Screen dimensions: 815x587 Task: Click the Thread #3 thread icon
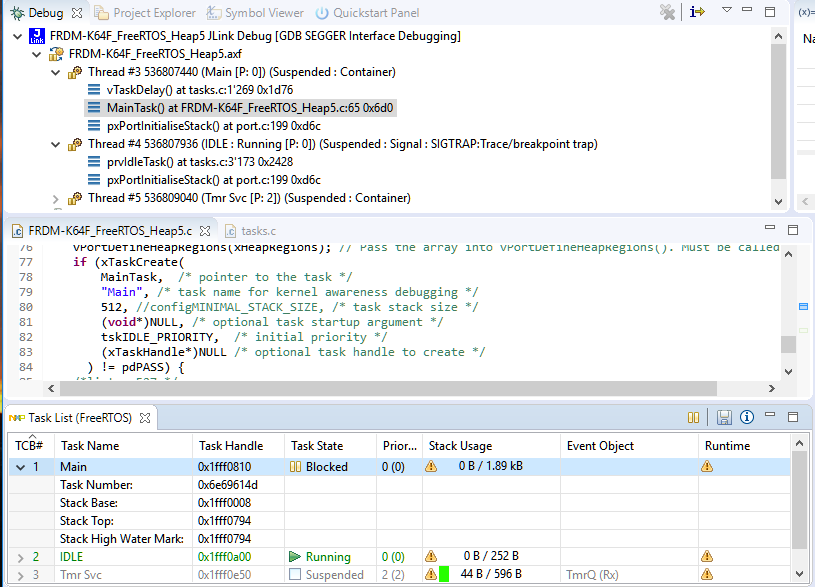click(74, 72)
